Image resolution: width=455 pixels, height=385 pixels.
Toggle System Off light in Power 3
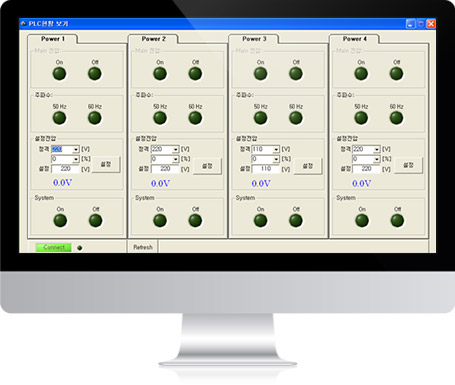296,221
